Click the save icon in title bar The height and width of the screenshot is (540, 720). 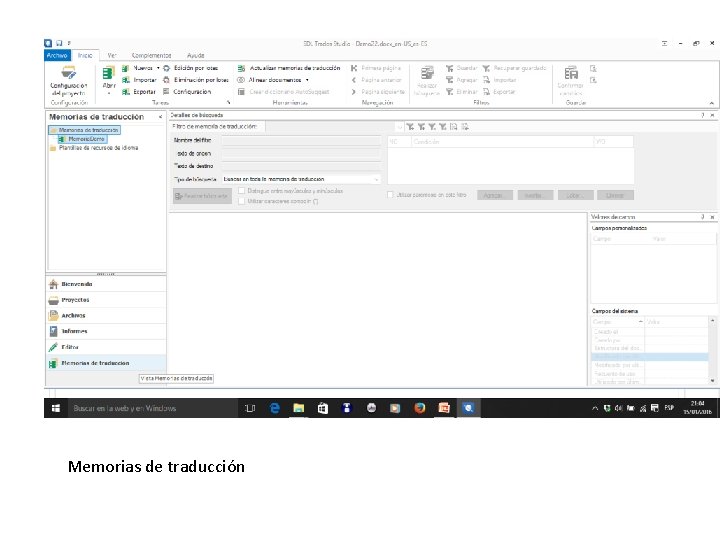59,43
